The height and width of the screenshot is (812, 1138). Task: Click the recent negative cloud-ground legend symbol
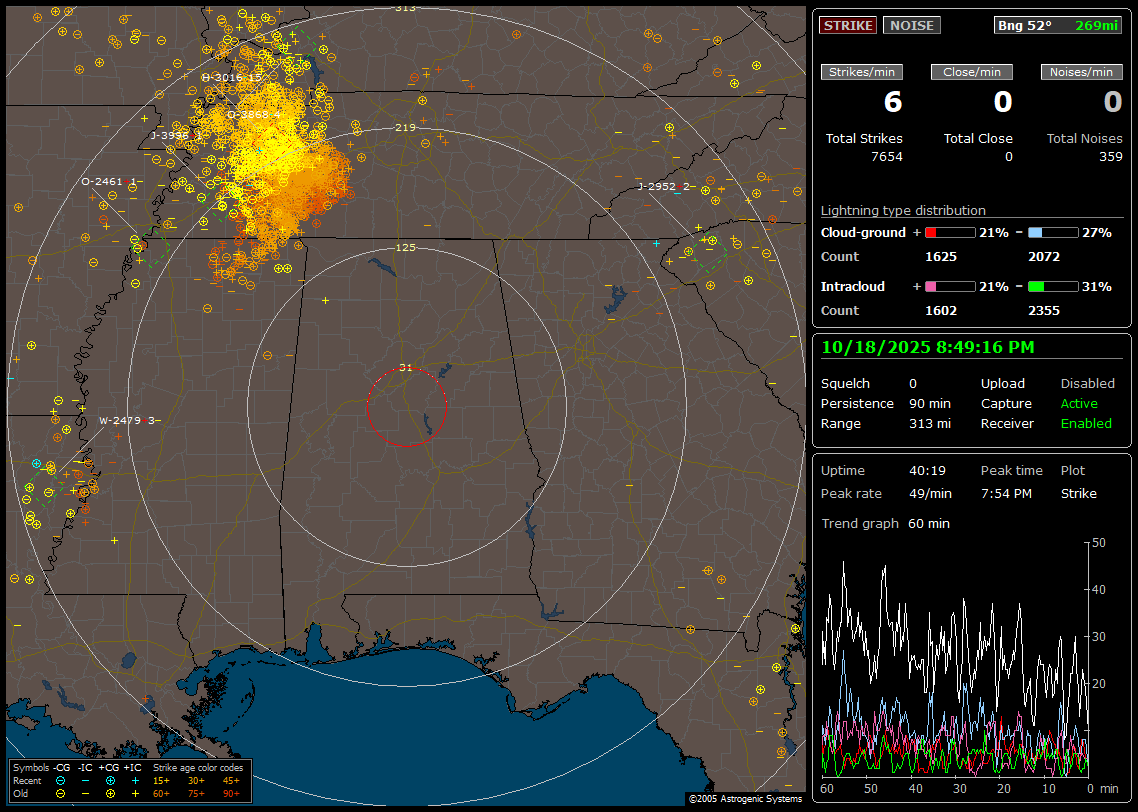61,780
